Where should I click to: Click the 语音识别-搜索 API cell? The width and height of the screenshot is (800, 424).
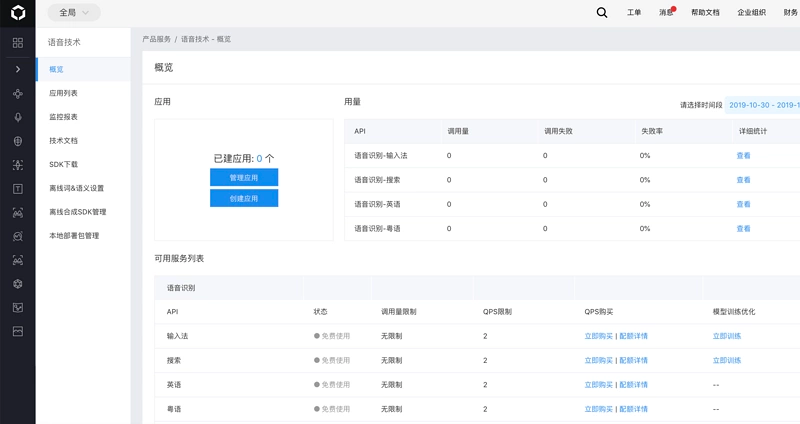pyautogui.click(x=377, y=180)
